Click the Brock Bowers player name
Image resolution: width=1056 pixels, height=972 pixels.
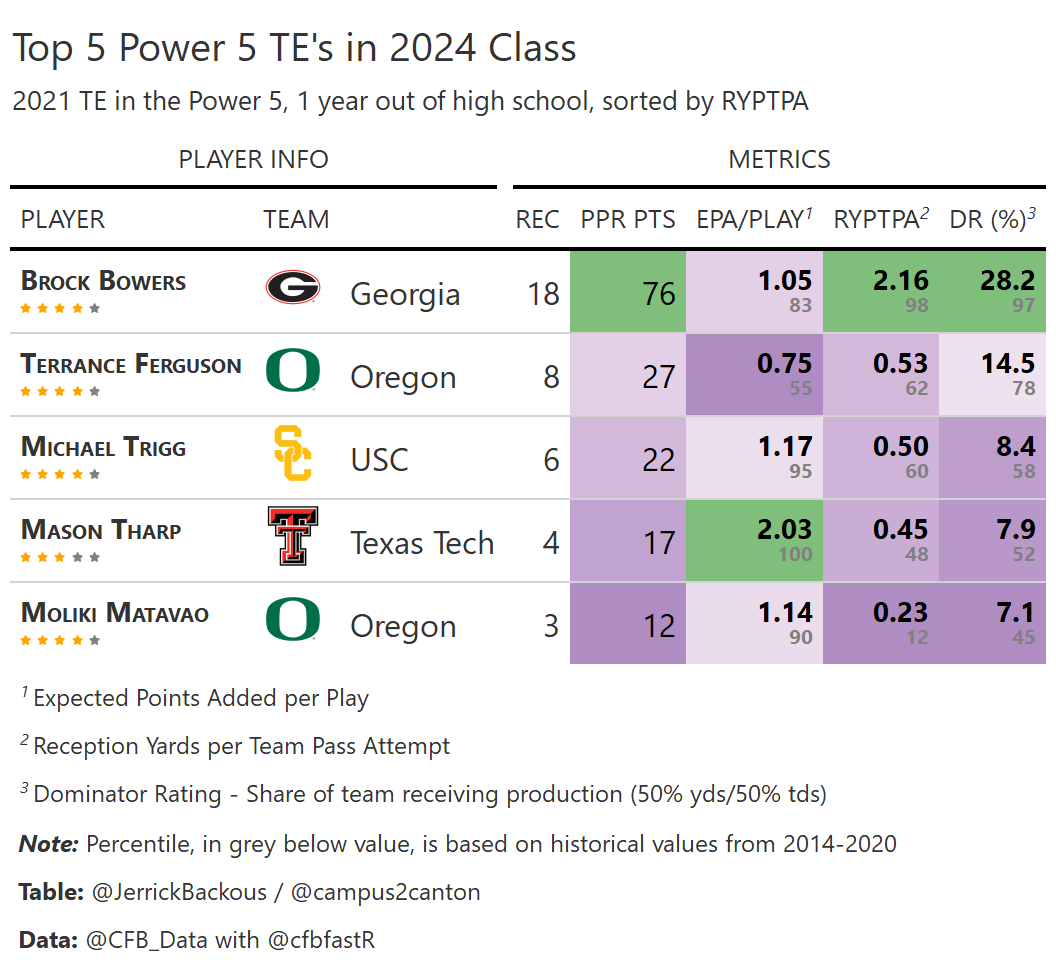(103, 281)
